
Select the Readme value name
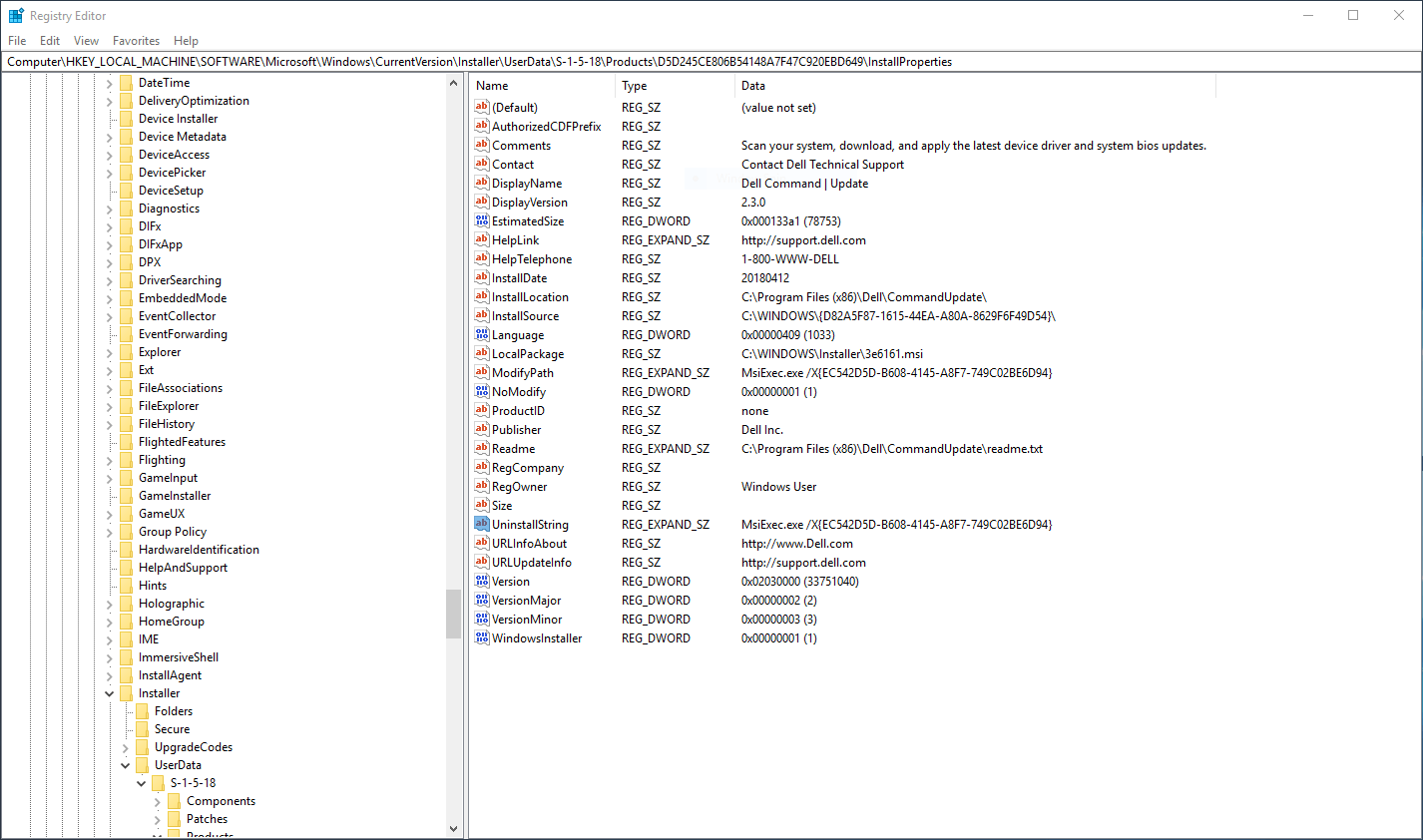point(513,449)
